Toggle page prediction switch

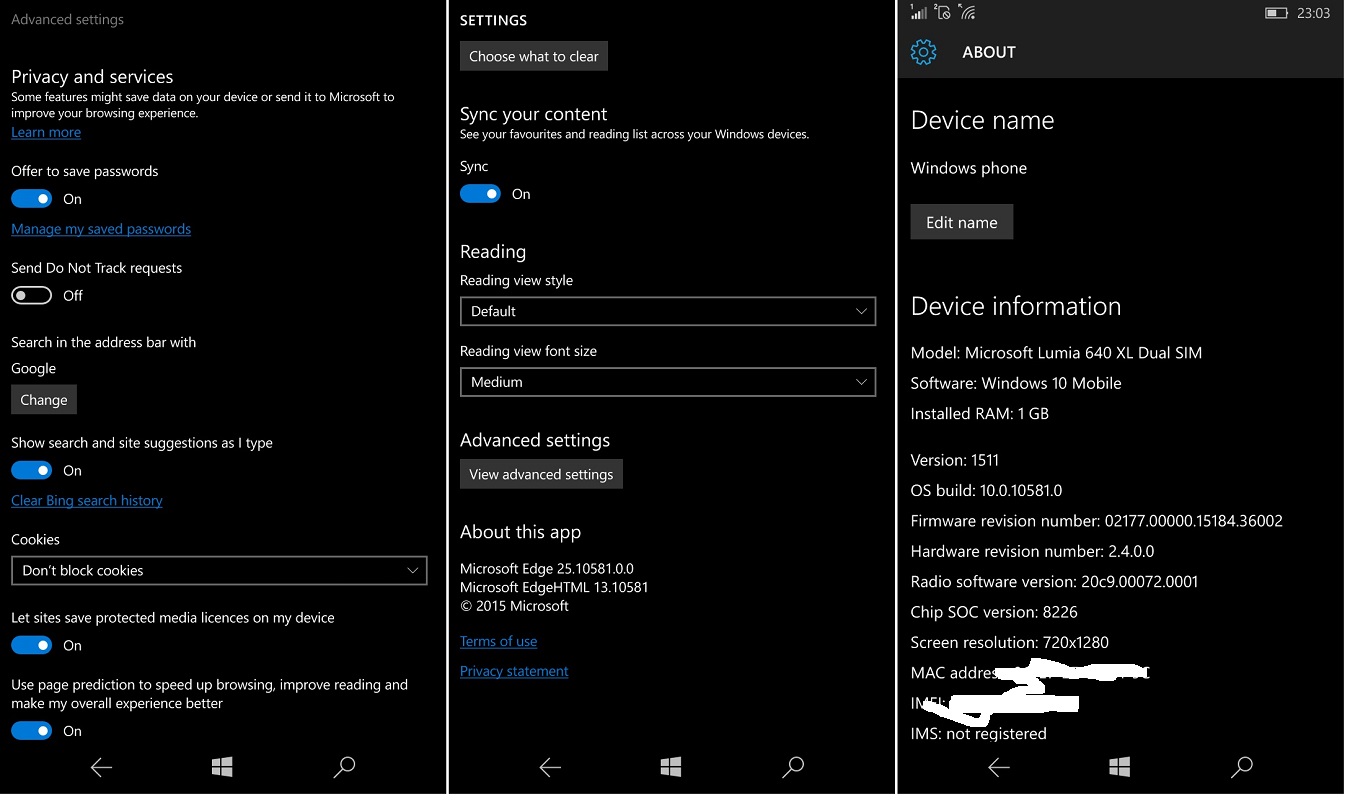coord(31,731)
